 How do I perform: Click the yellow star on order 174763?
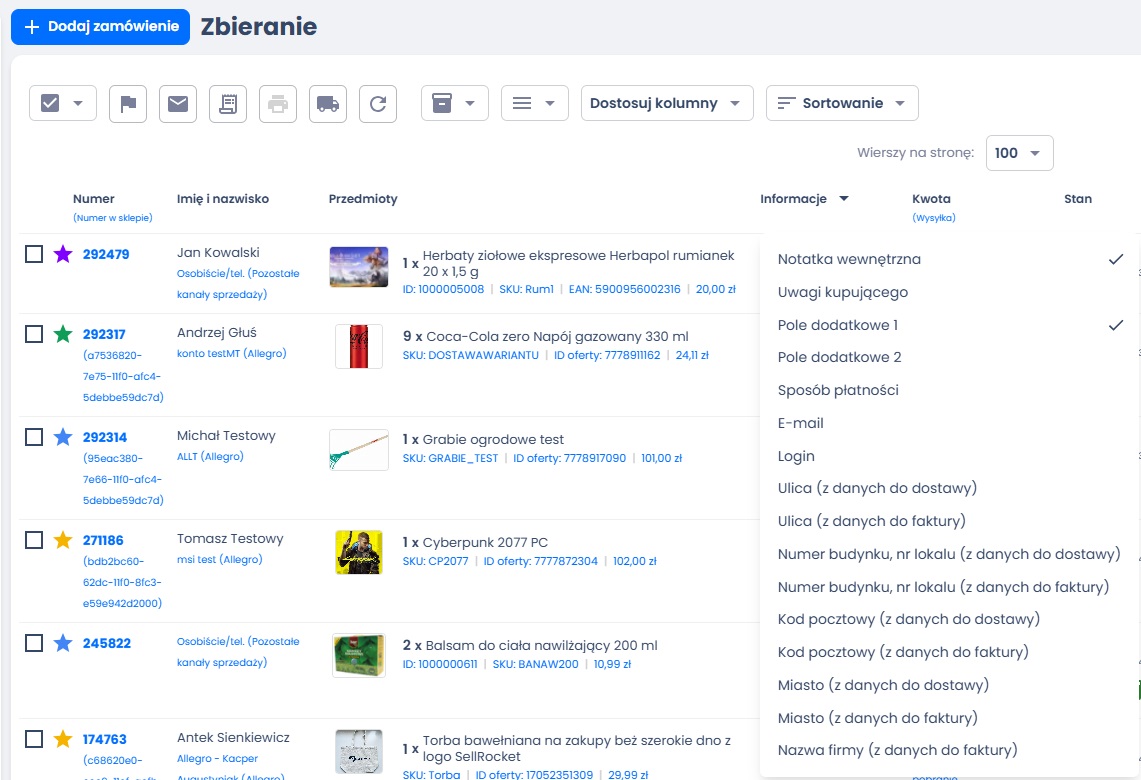coord(63,739)
